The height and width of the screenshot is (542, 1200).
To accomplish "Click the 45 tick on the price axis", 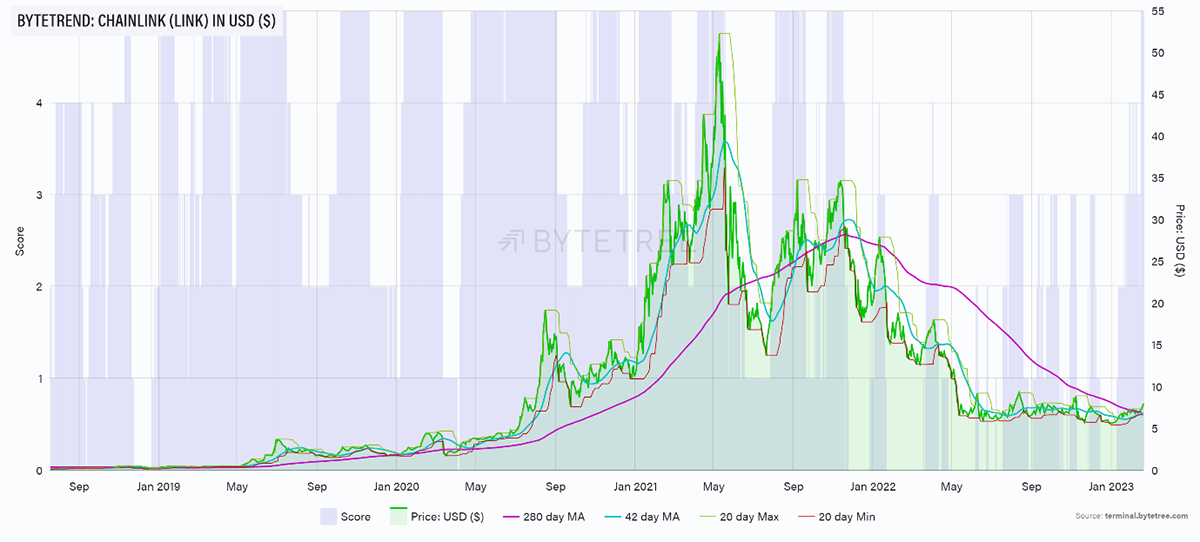I will tap(1158, 94).
